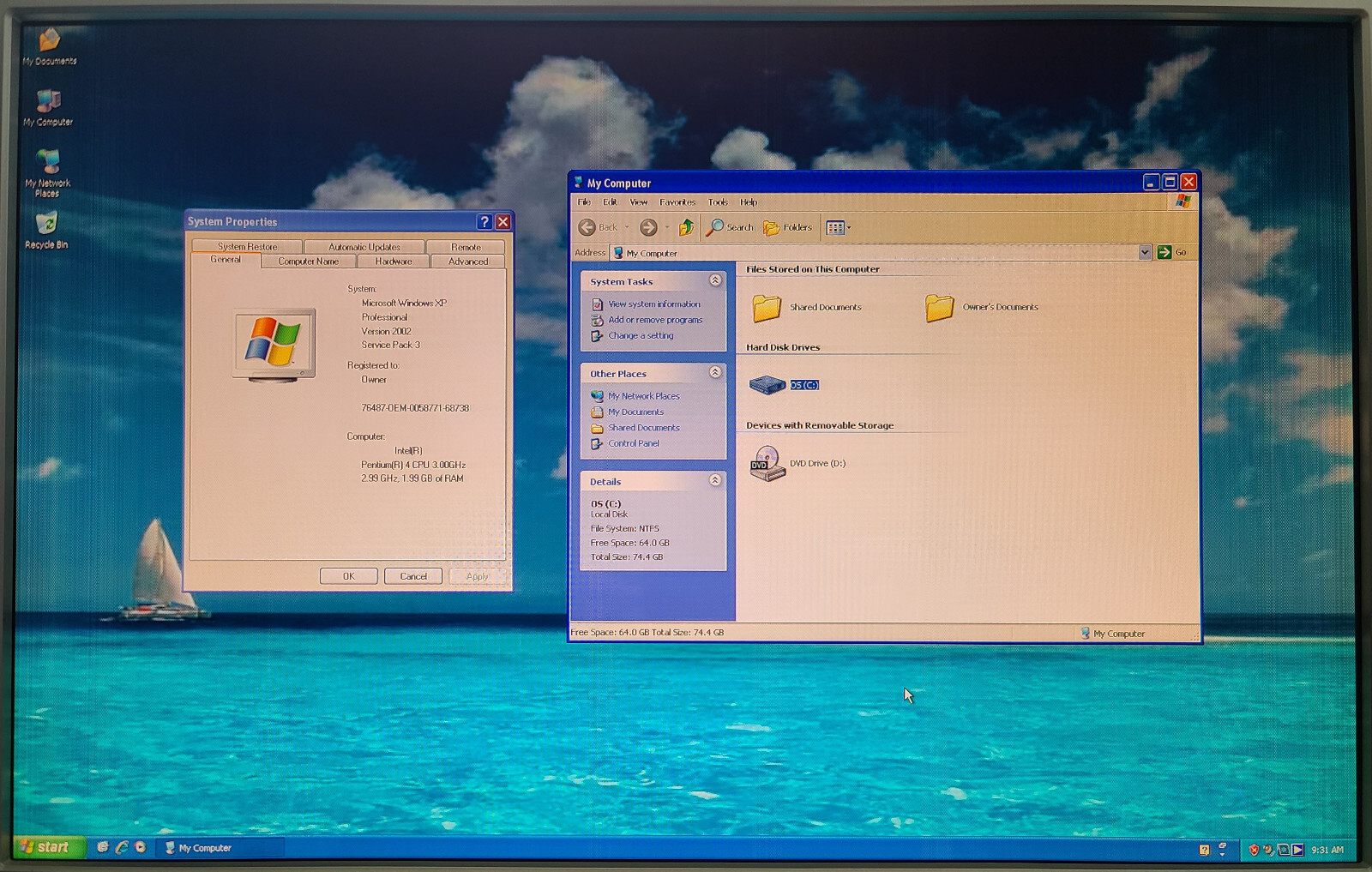Viewport: 1372px width, 872px height.
Task: Click the Apply button in System Properties
Action: pyautogui.click(x=477, y=575)
